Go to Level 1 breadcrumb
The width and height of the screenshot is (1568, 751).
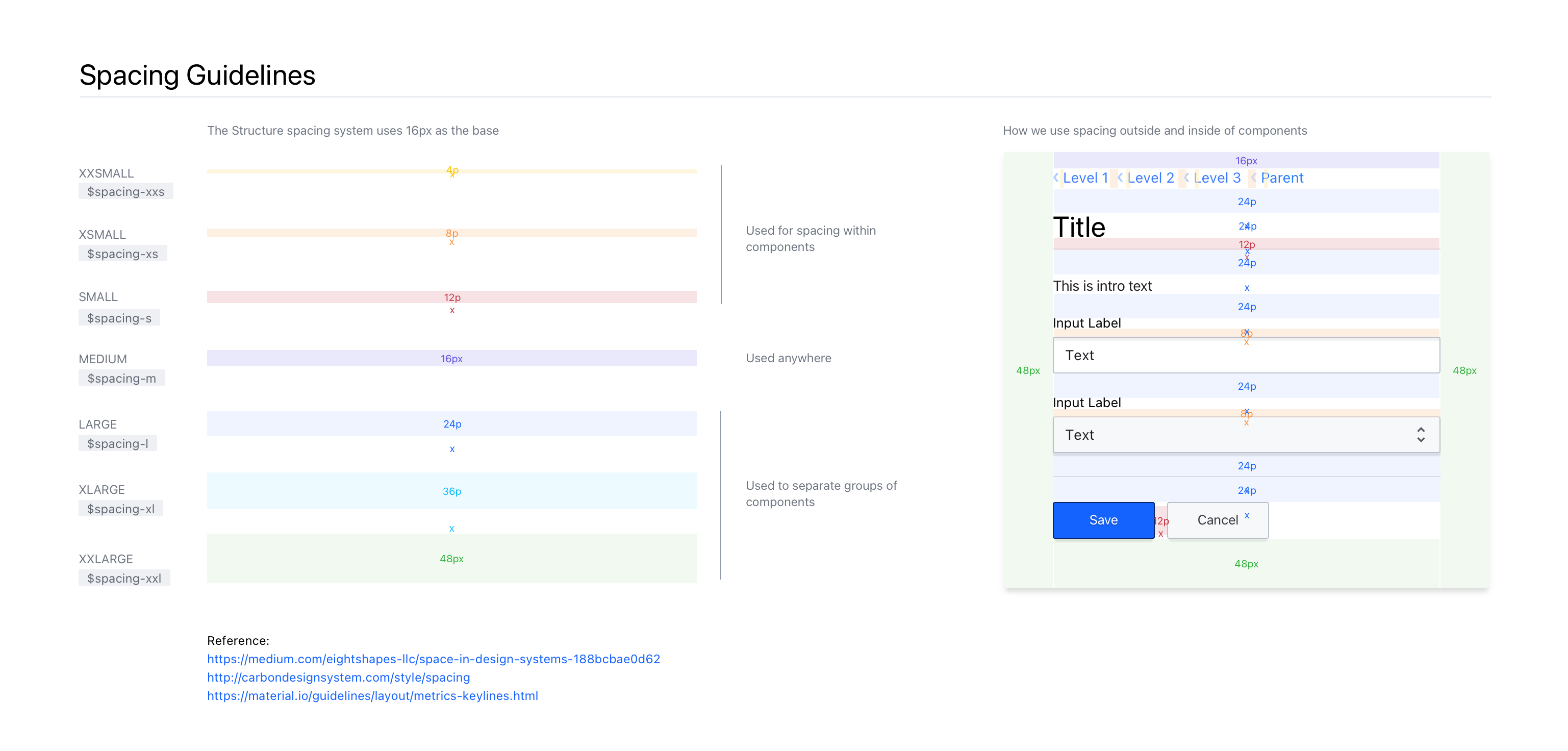point(1085,178)
